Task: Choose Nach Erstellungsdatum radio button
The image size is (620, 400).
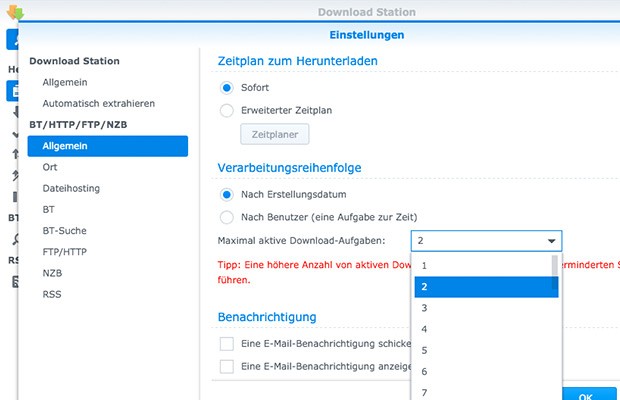Action: click(227, 194)
